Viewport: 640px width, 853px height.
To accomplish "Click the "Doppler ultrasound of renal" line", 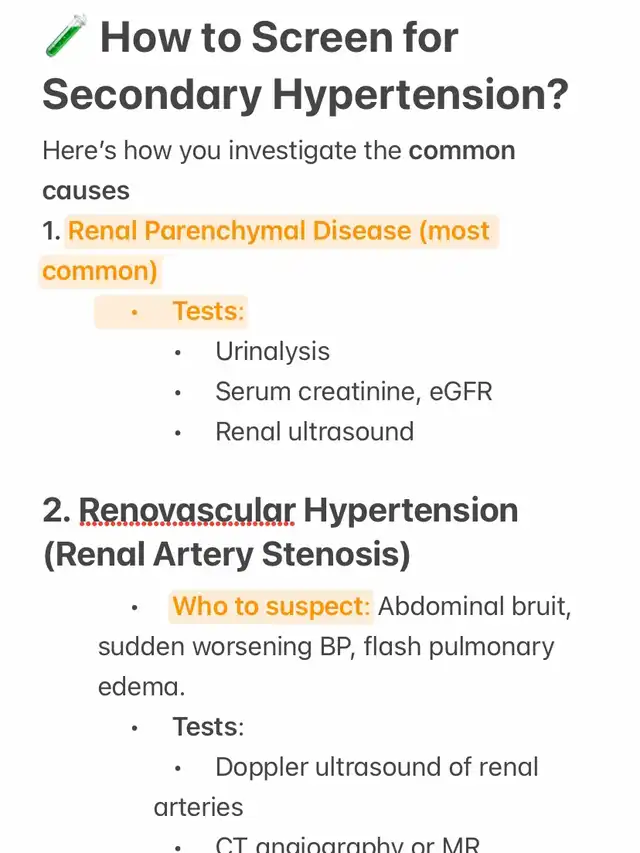I will click(x=377, y=767).
